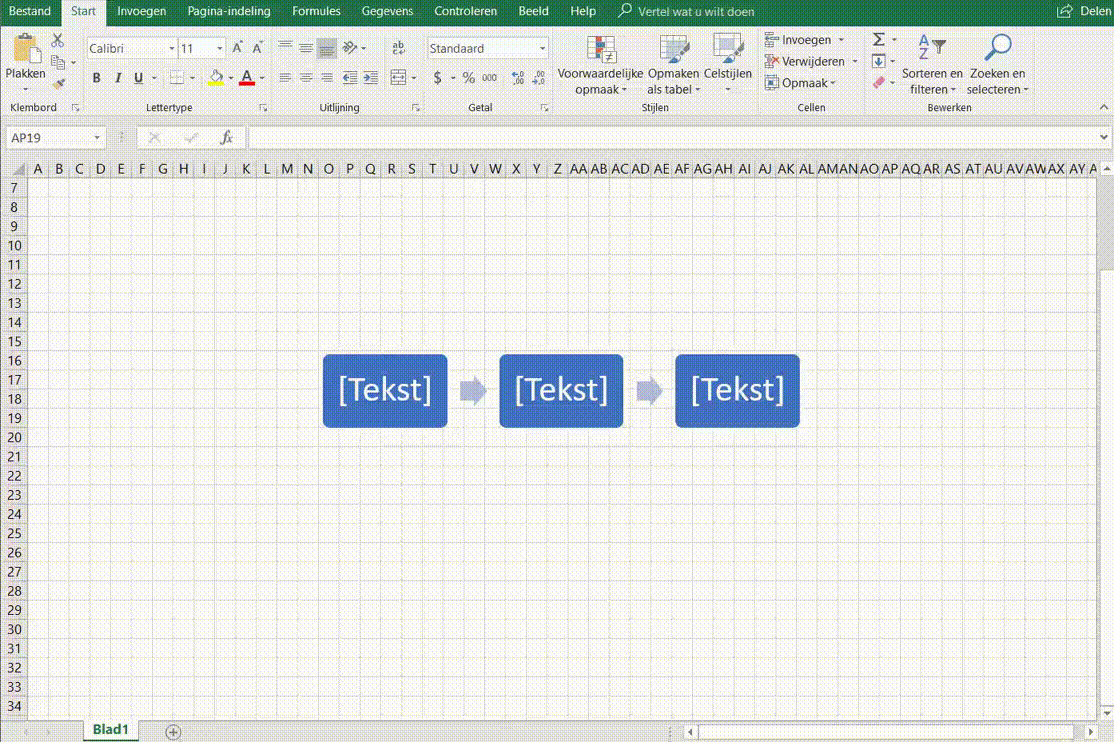Viewport: 1114px width, 742px height.
Task: Click the Delen share button
Action: [1085, 11]
